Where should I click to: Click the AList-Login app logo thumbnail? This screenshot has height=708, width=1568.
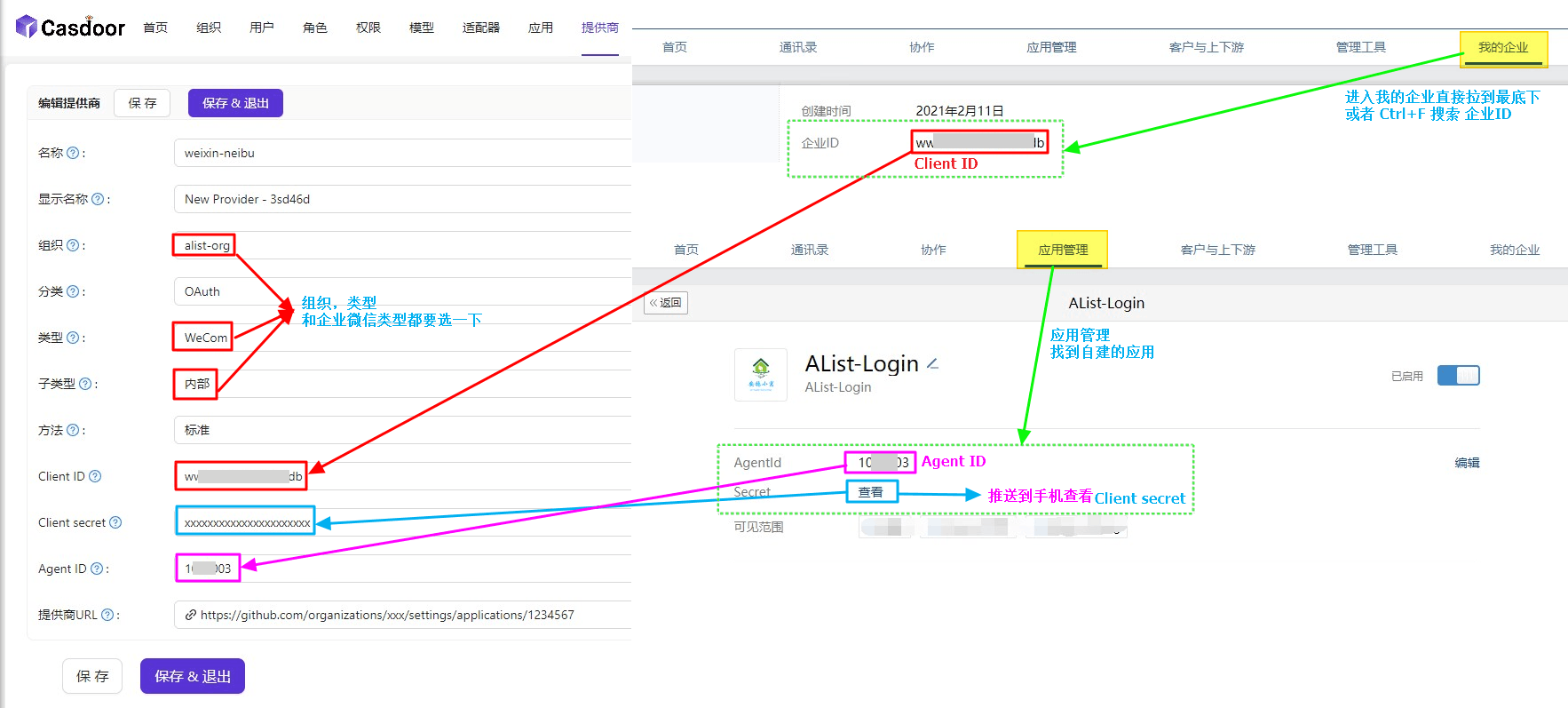(761, 375)
